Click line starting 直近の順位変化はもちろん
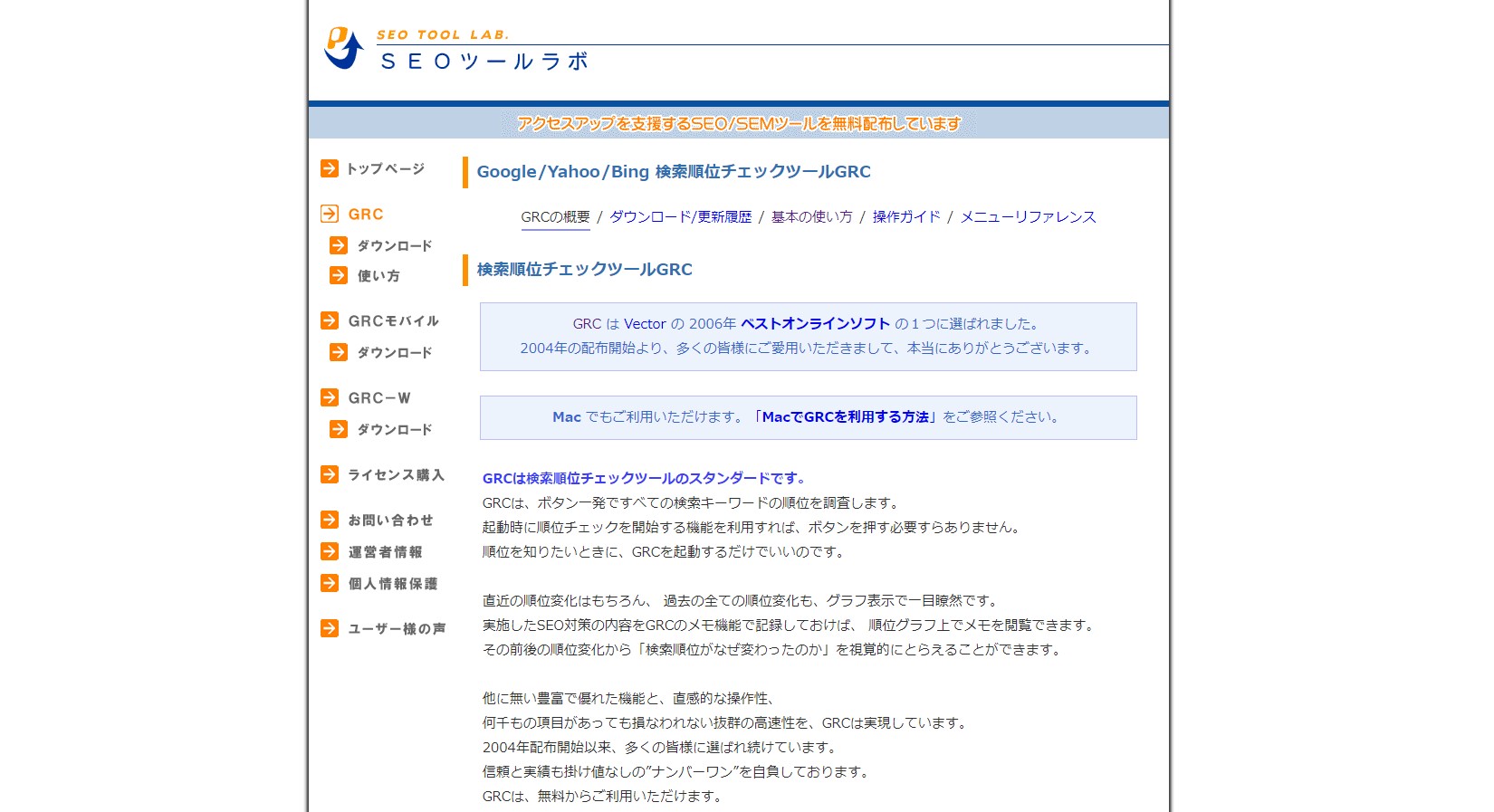Image resolution: width=1494 pixels, height=812 pixels. click(x=742, y=601)
